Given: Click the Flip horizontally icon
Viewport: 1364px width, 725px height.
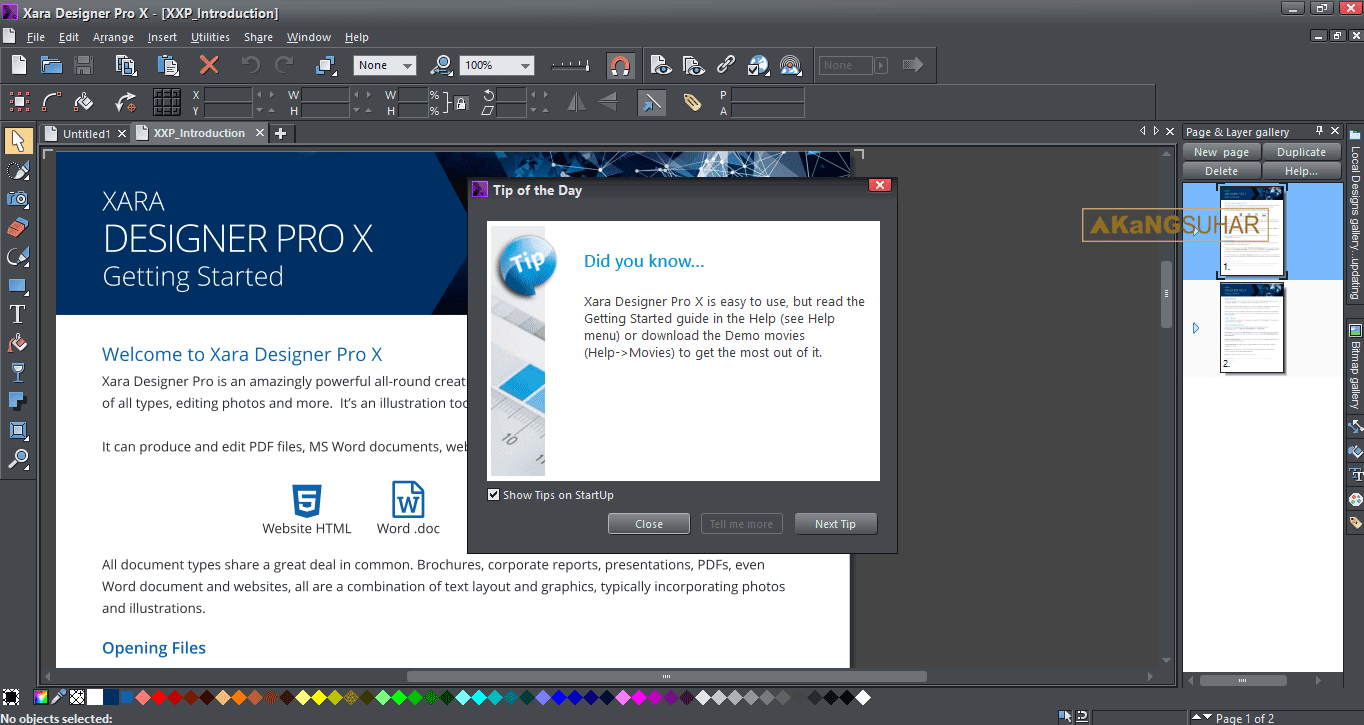Looking at the screenshot, I should point(576,102).
